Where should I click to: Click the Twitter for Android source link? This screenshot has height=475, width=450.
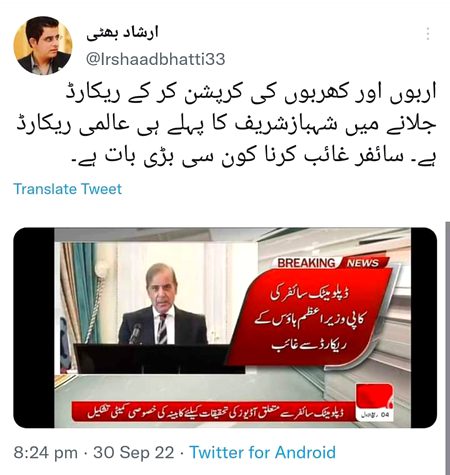263,452
